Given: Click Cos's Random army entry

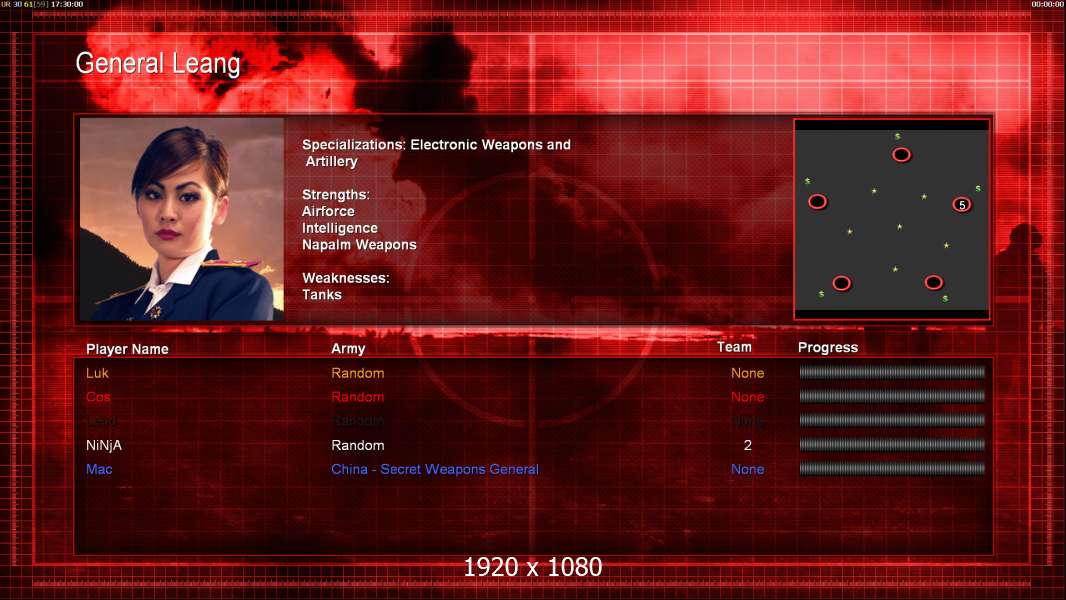Looking at the screenshot, I should click(358, 397).
